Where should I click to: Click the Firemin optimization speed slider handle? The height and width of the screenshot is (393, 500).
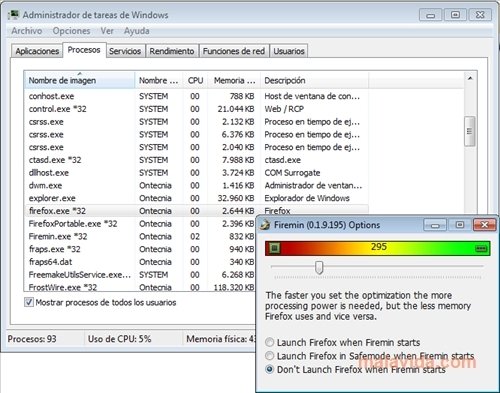319,267
